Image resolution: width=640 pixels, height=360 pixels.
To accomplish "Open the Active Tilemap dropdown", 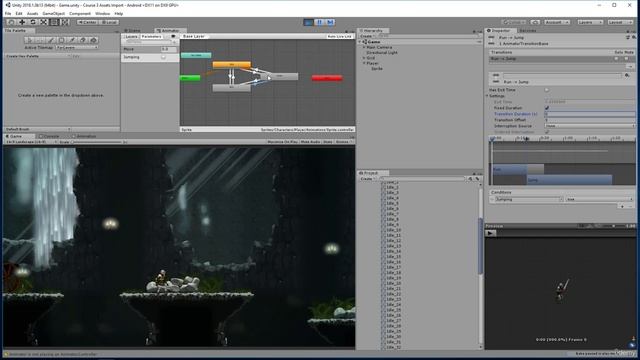I will [77, 47].
